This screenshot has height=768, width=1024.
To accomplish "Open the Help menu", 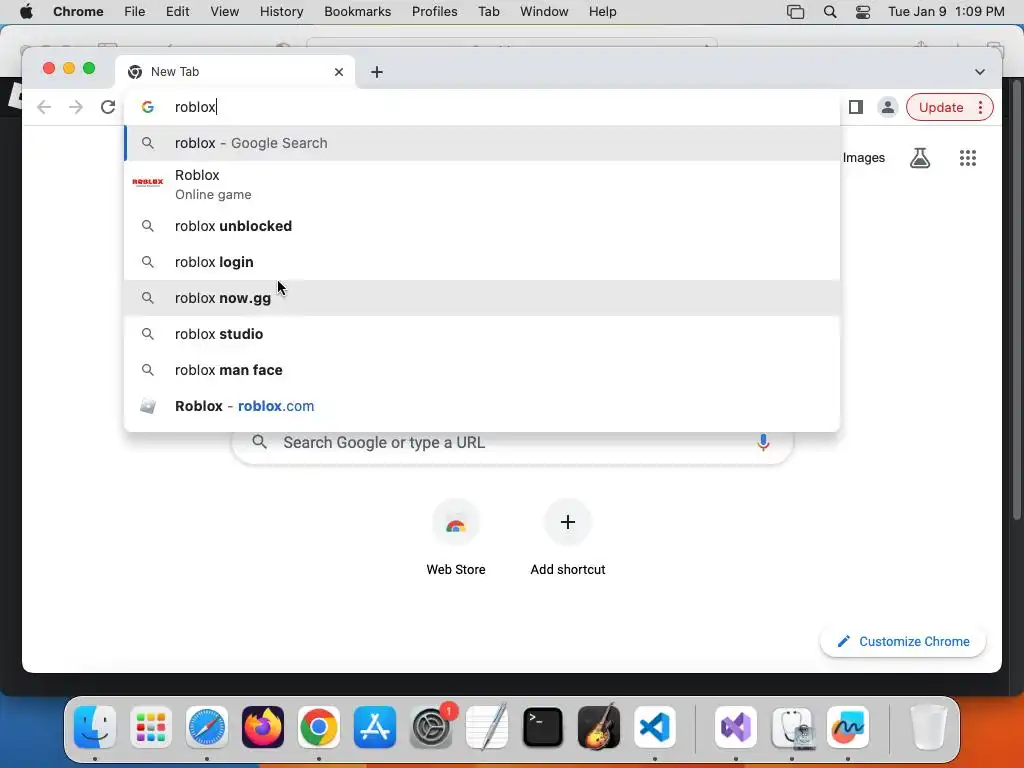I will (602, 12).
